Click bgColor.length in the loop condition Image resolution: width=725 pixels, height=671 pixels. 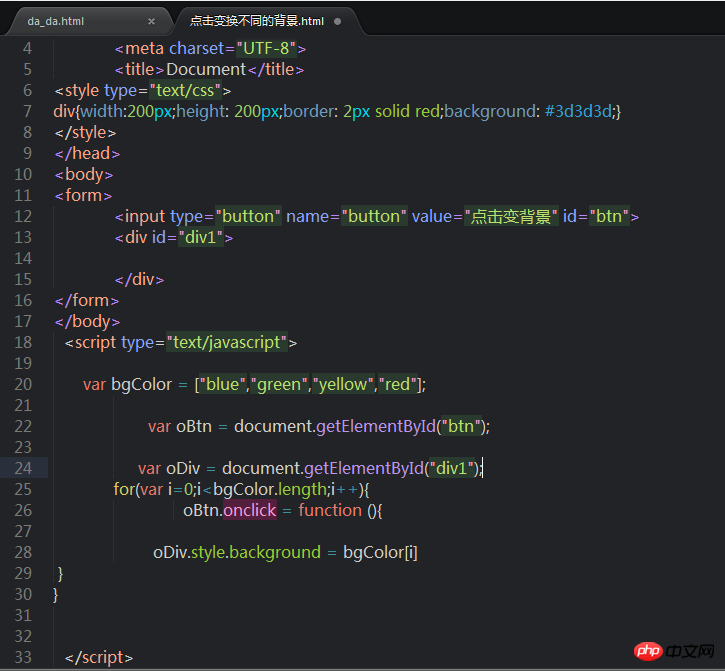[270, 489]
